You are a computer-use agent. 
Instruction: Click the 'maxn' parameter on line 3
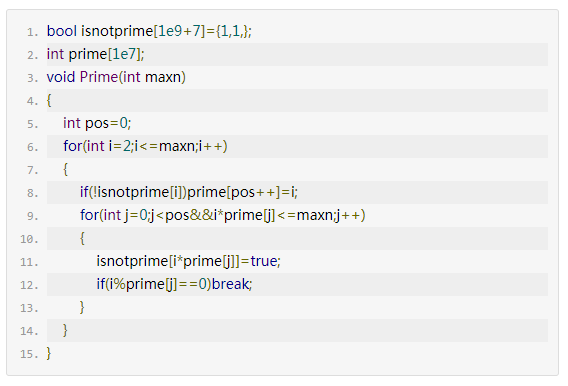[x=163, y=77]
